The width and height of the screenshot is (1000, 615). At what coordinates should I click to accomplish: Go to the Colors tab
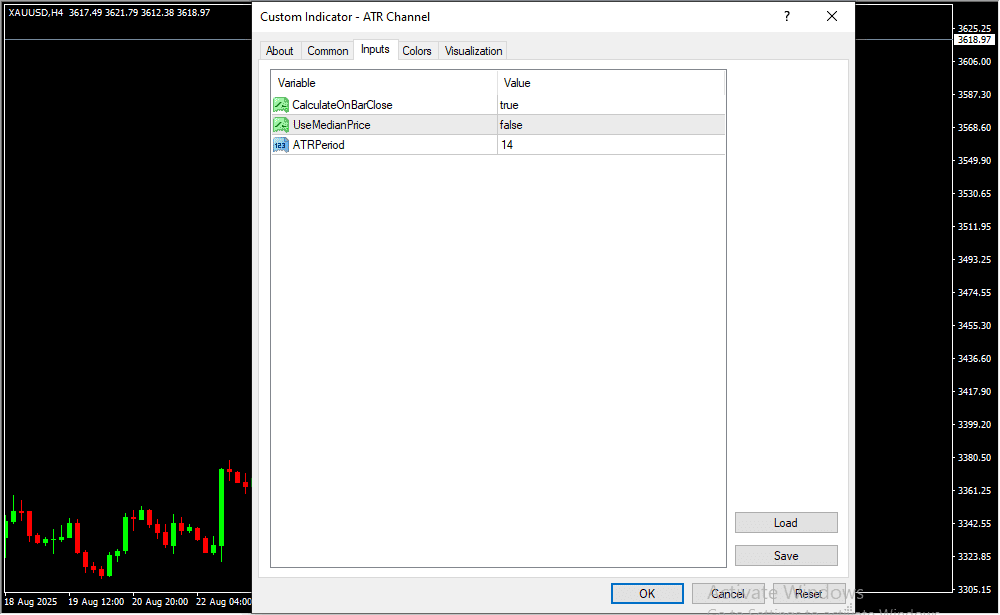417,51
